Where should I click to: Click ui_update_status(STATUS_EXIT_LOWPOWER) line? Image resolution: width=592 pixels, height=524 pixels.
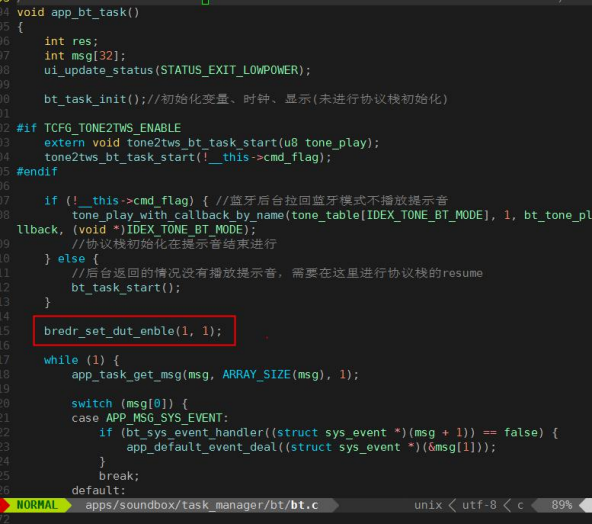click(x=177, y=70)
